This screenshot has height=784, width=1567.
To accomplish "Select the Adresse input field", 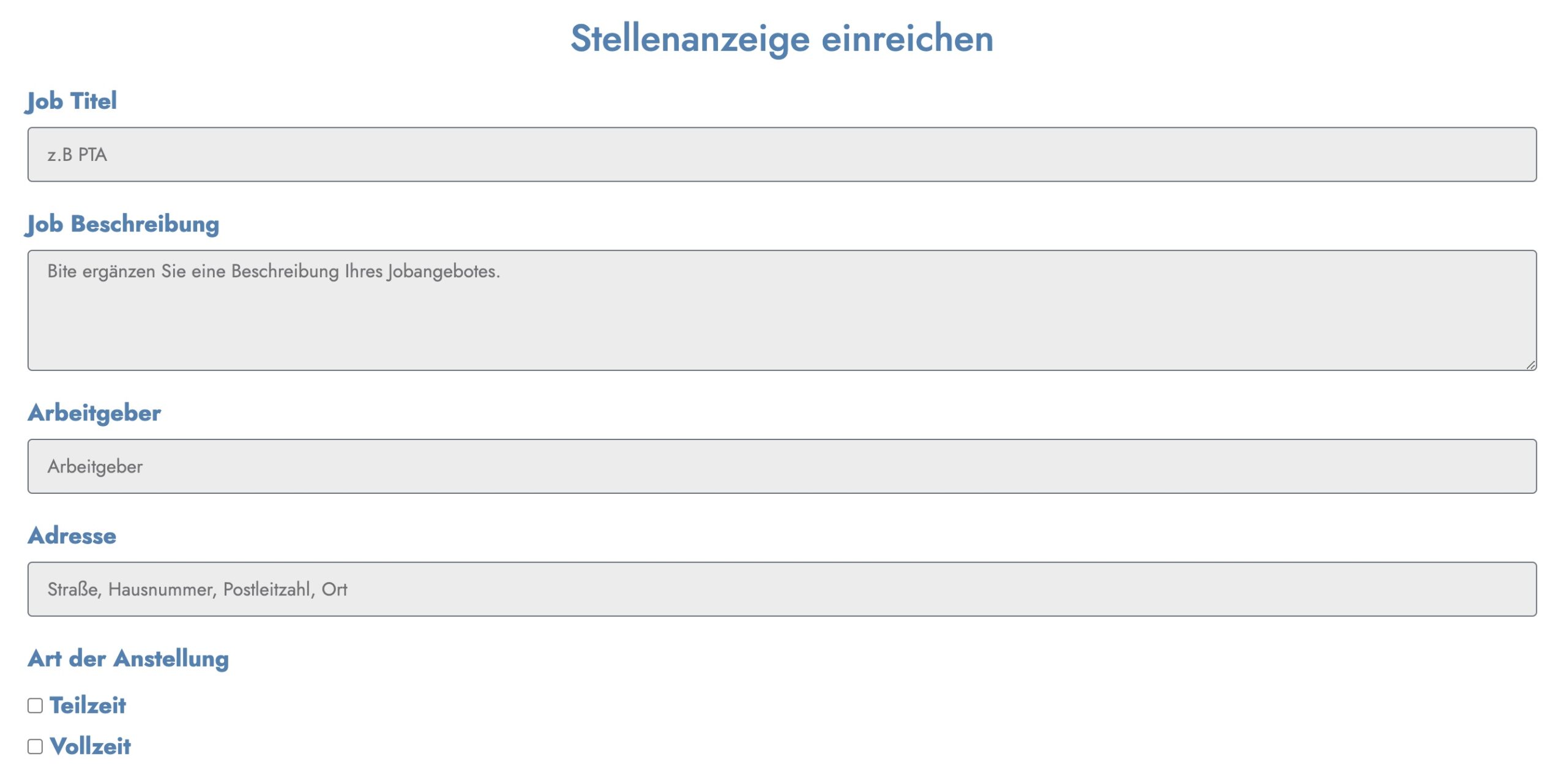I will coord(782,589).
